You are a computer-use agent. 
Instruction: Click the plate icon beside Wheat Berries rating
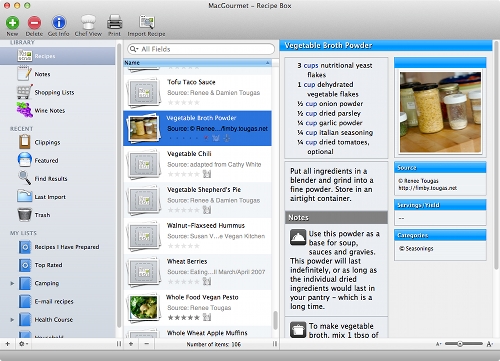207,281
